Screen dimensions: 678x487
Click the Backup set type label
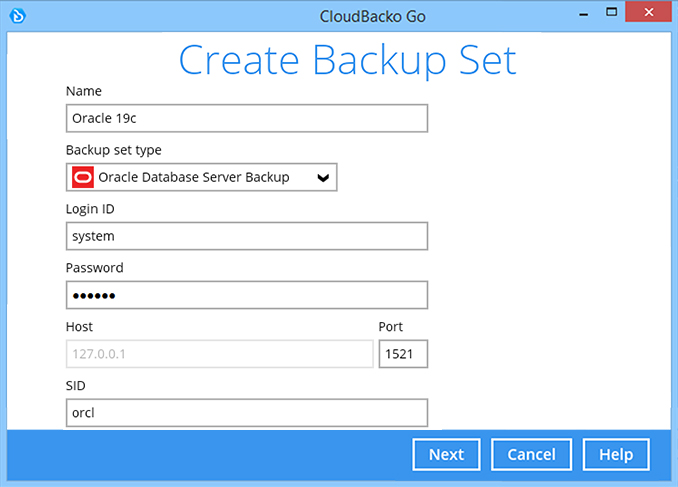[114, 150]
